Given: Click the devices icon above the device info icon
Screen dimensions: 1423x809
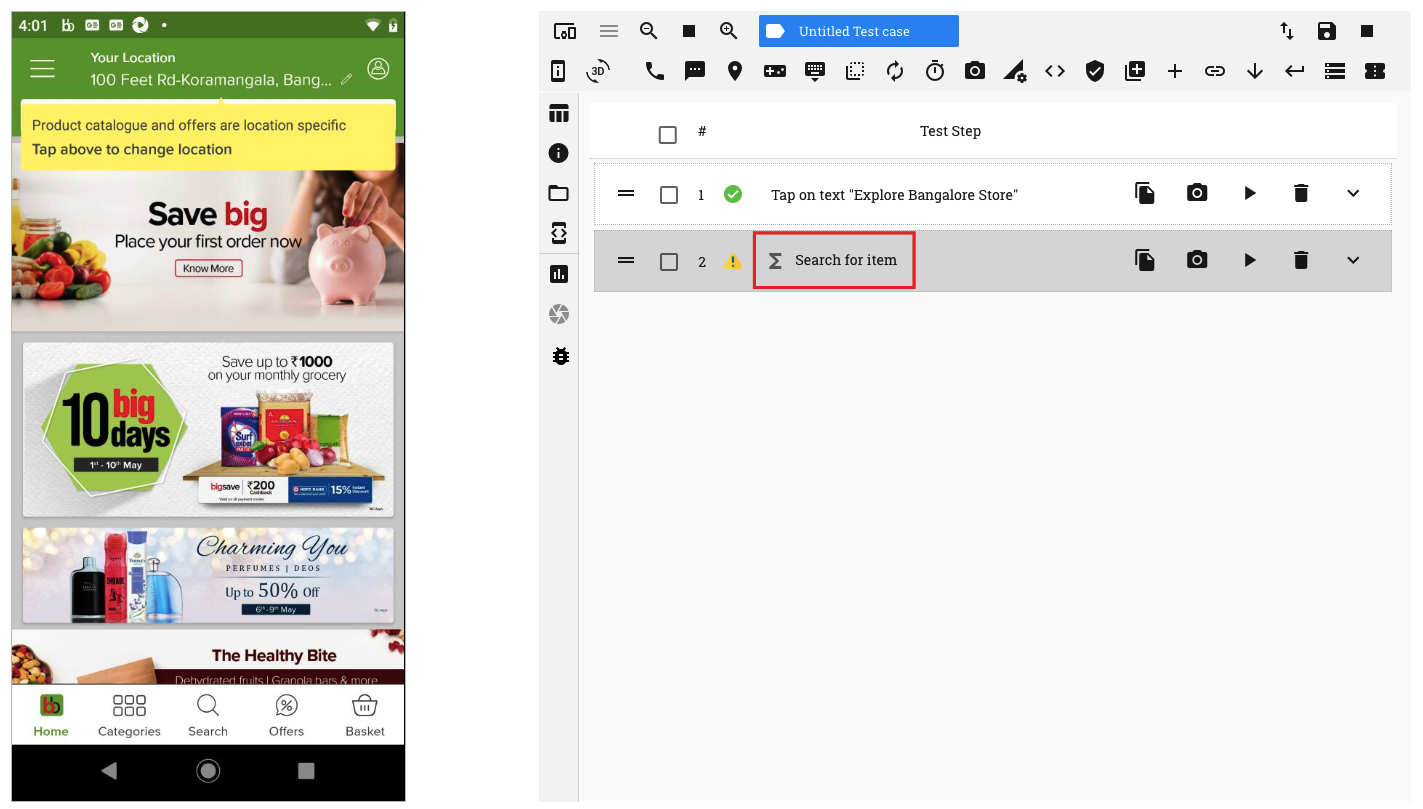Looking at the screenshot, I should pyautogui.click(x=565, y=31).
